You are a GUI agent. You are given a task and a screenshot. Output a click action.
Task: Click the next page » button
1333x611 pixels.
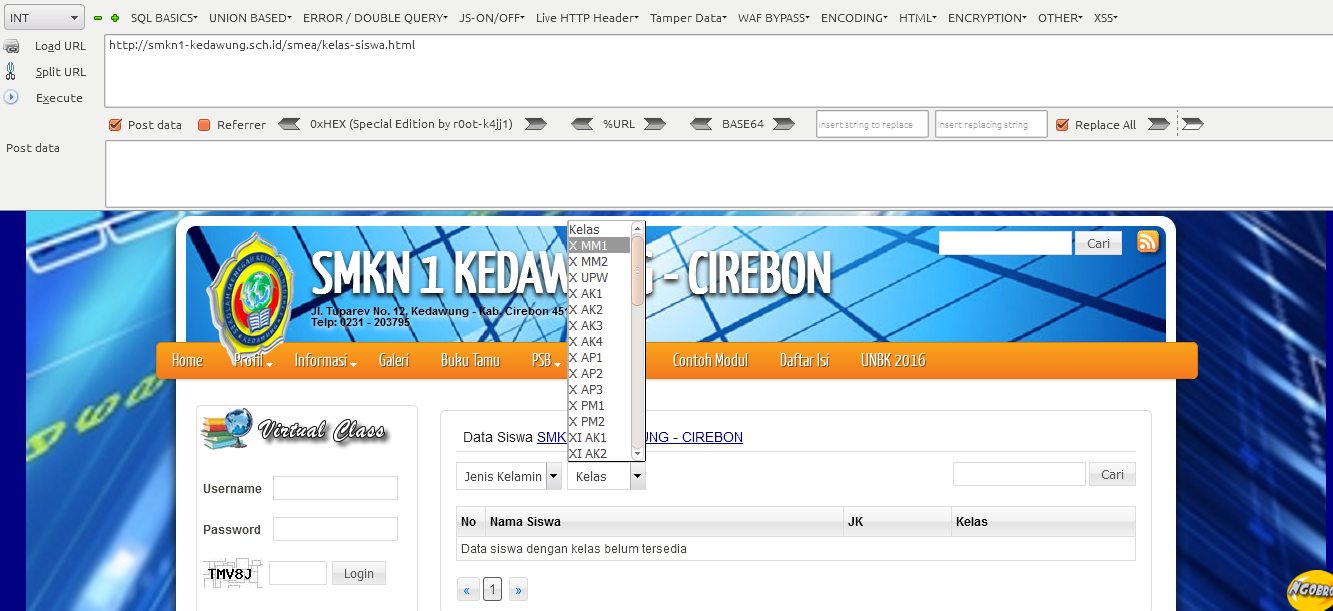click(x=518, y=590)
